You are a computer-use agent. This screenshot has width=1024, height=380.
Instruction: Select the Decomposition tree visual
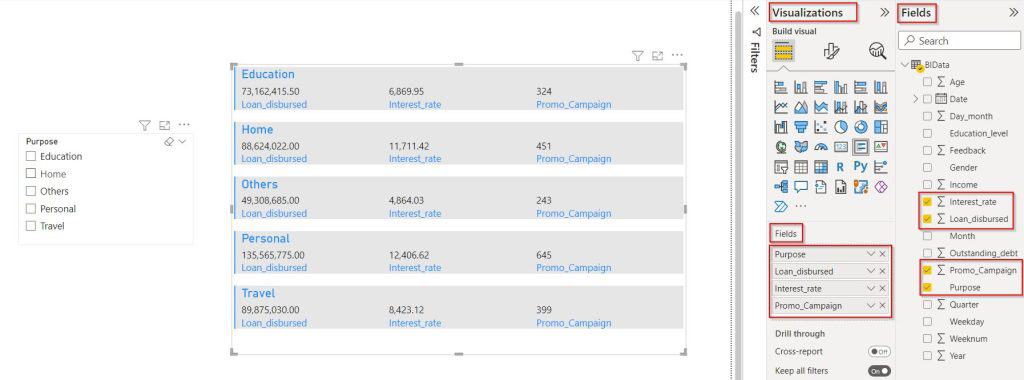tap(780, 187)
